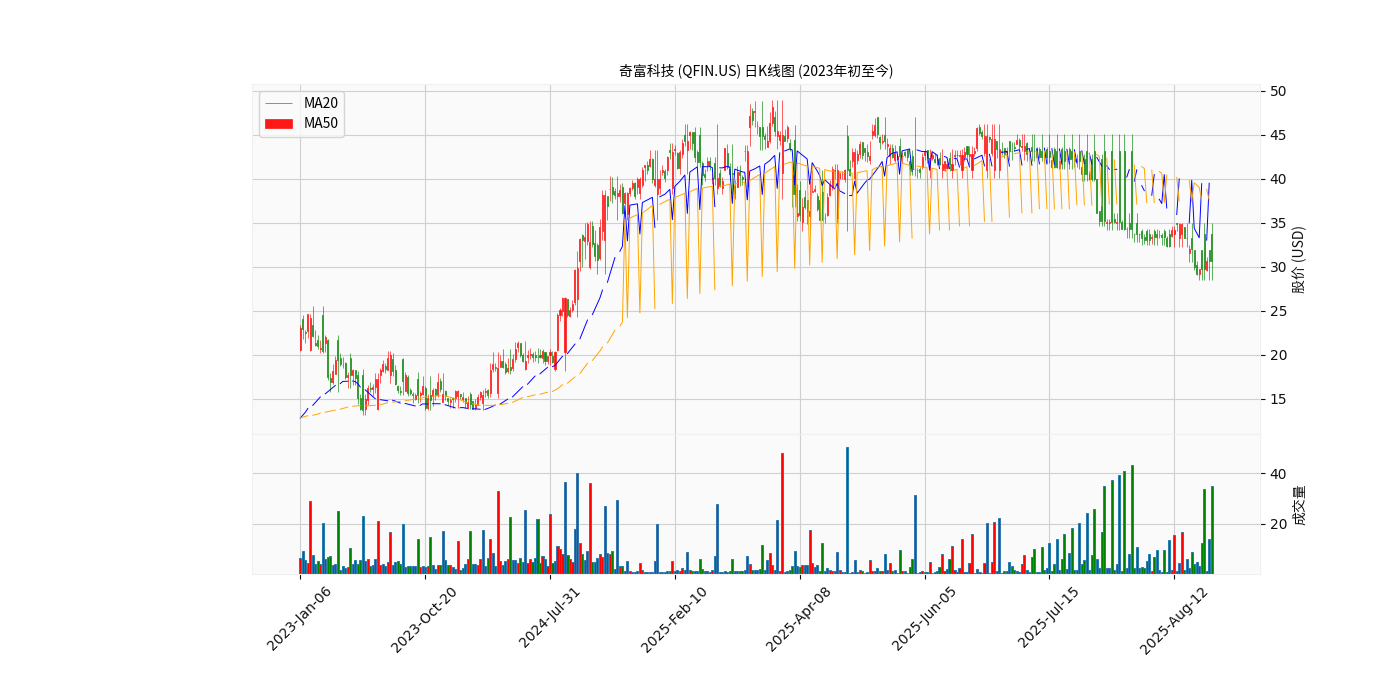
Task: Click the 2025-Jul-15 date label
Action: click(1049, 619)
